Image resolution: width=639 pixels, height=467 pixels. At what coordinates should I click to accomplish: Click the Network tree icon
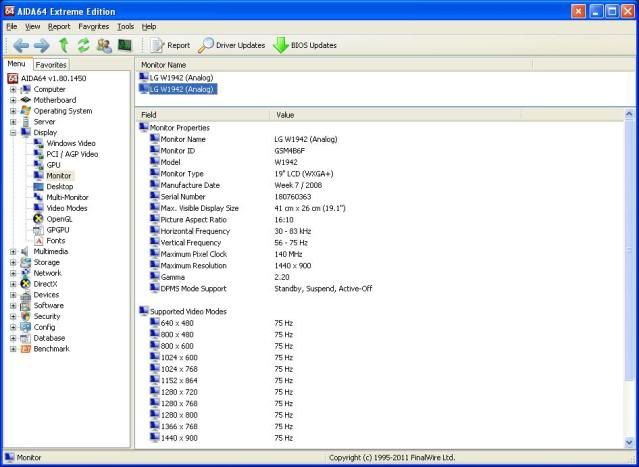coord(26,273)
